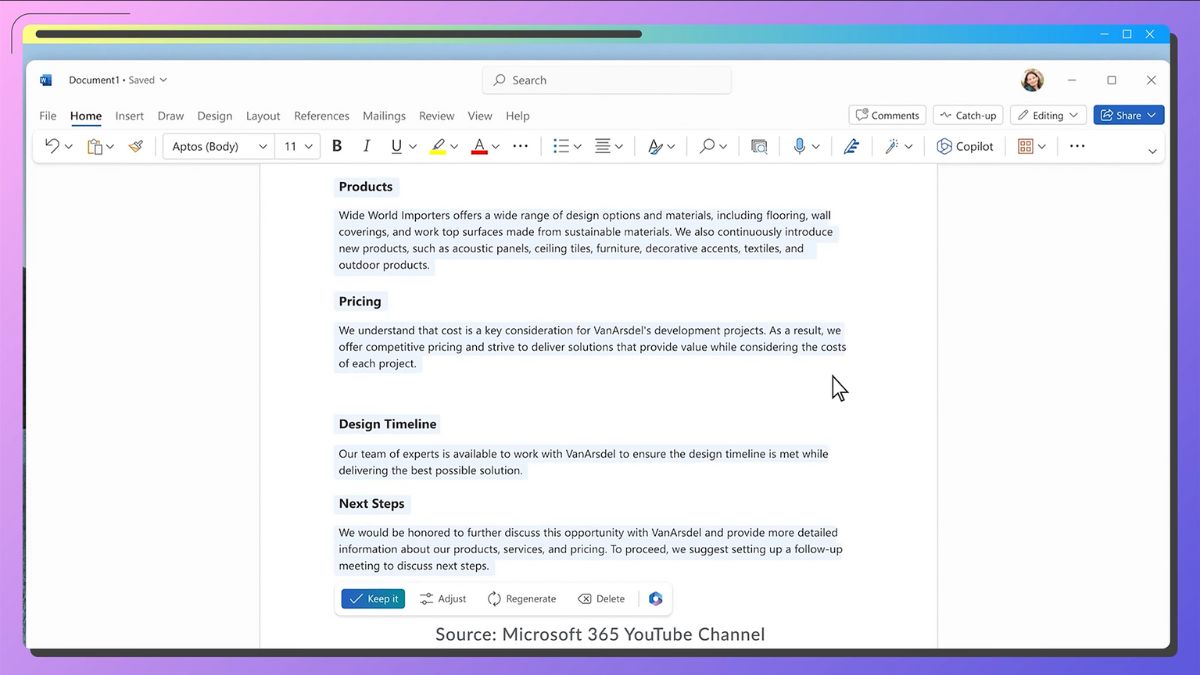Open the font name dropdown Aptos (Body)
This screenshot has width=1200, height=675.
pos(220,146)
